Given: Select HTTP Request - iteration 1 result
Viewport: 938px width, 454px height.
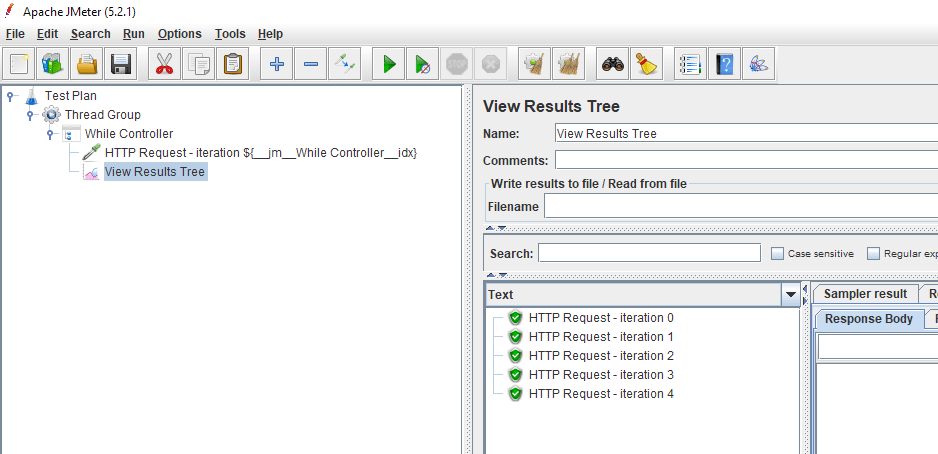Looking at the screenshot, I should pos(601,337).
